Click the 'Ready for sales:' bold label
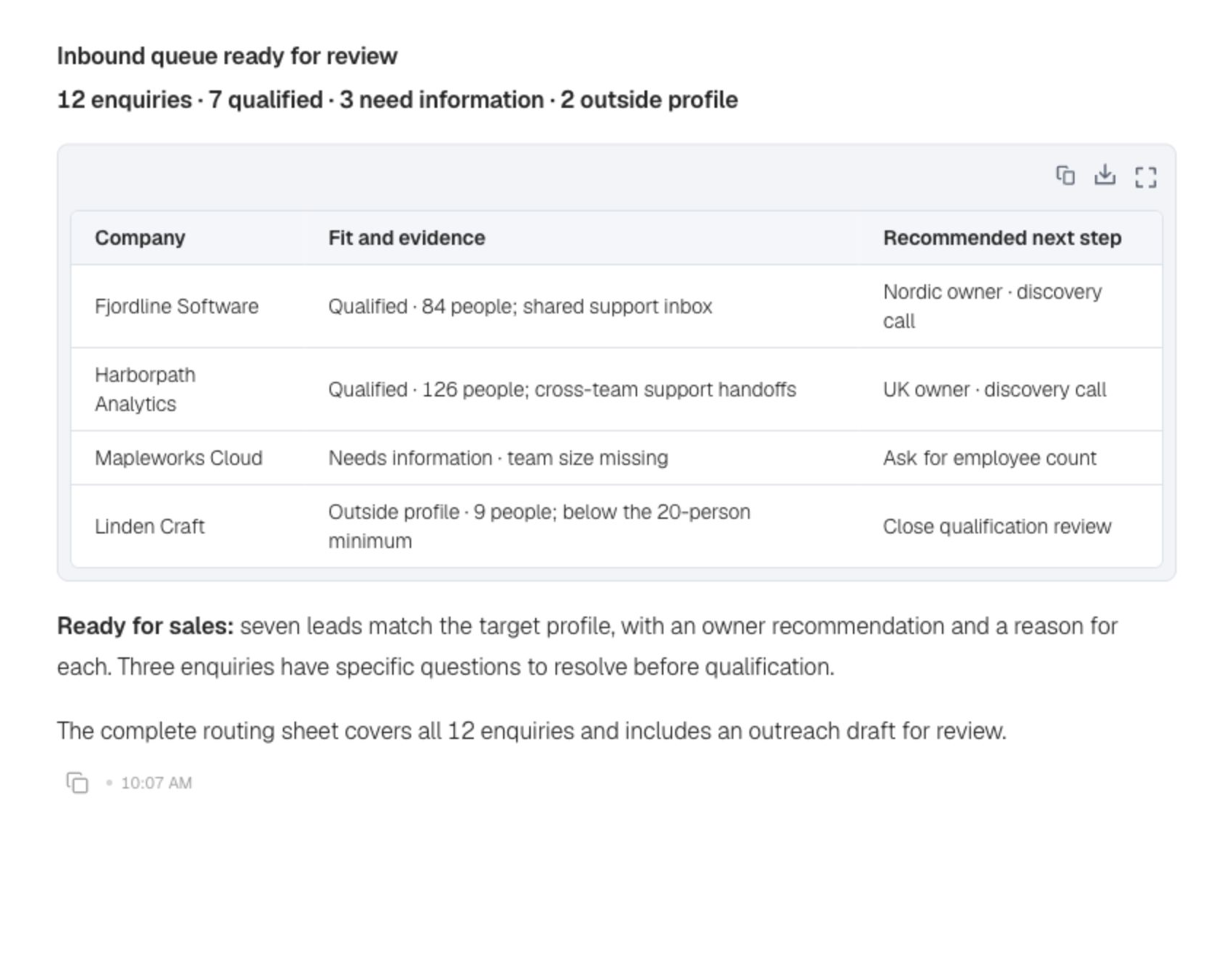 [x=146, y=626]
